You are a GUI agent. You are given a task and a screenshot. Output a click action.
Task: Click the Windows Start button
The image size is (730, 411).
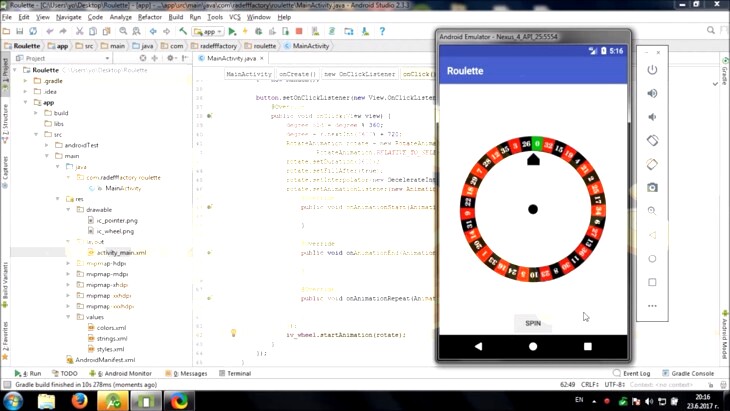click(13, 401)
